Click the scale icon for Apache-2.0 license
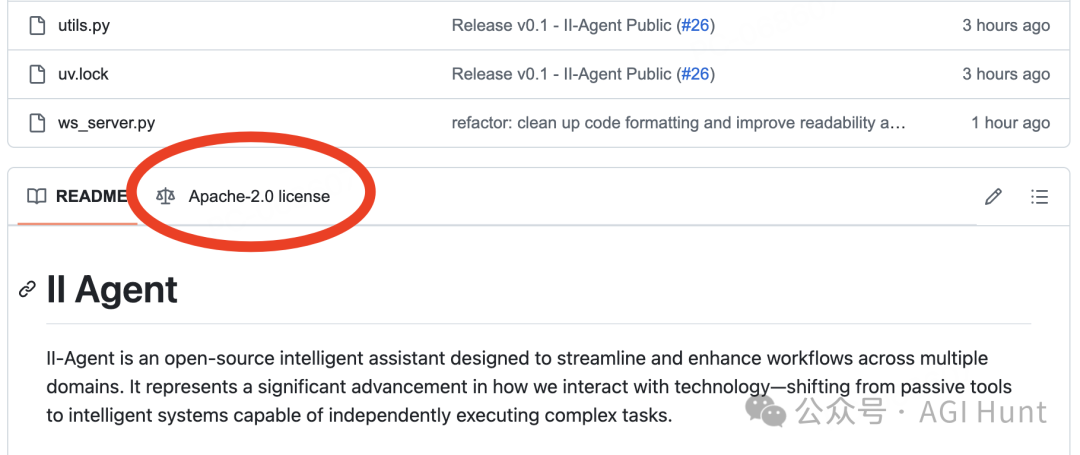 (165, 196)
